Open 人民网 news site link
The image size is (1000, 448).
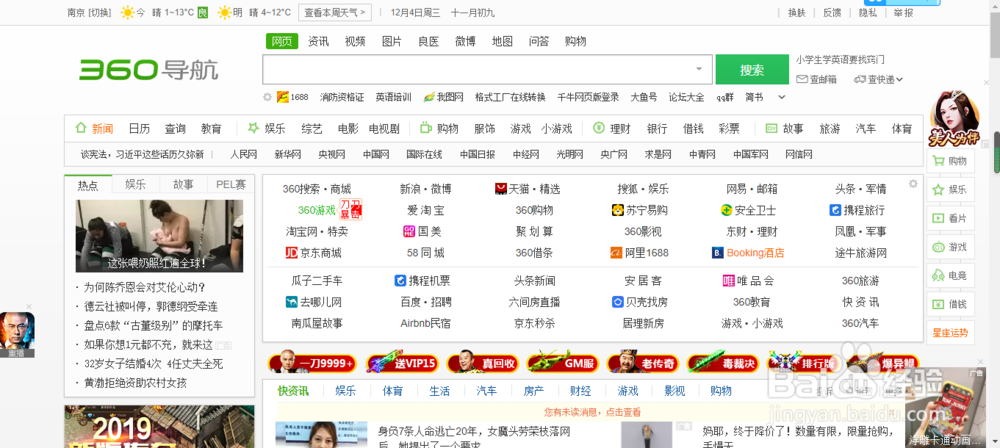click(244, 154)
